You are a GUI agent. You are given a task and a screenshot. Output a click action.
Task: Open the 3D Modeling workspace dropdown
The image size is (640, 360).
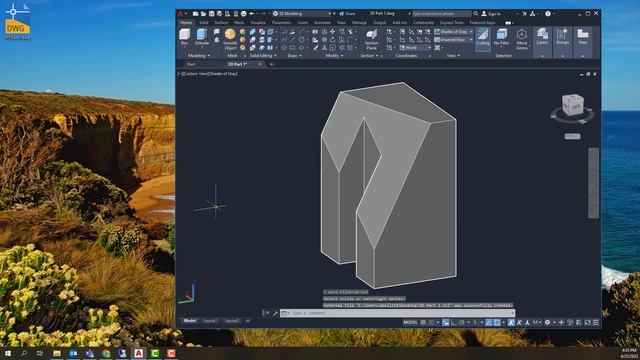click(302, 13)
